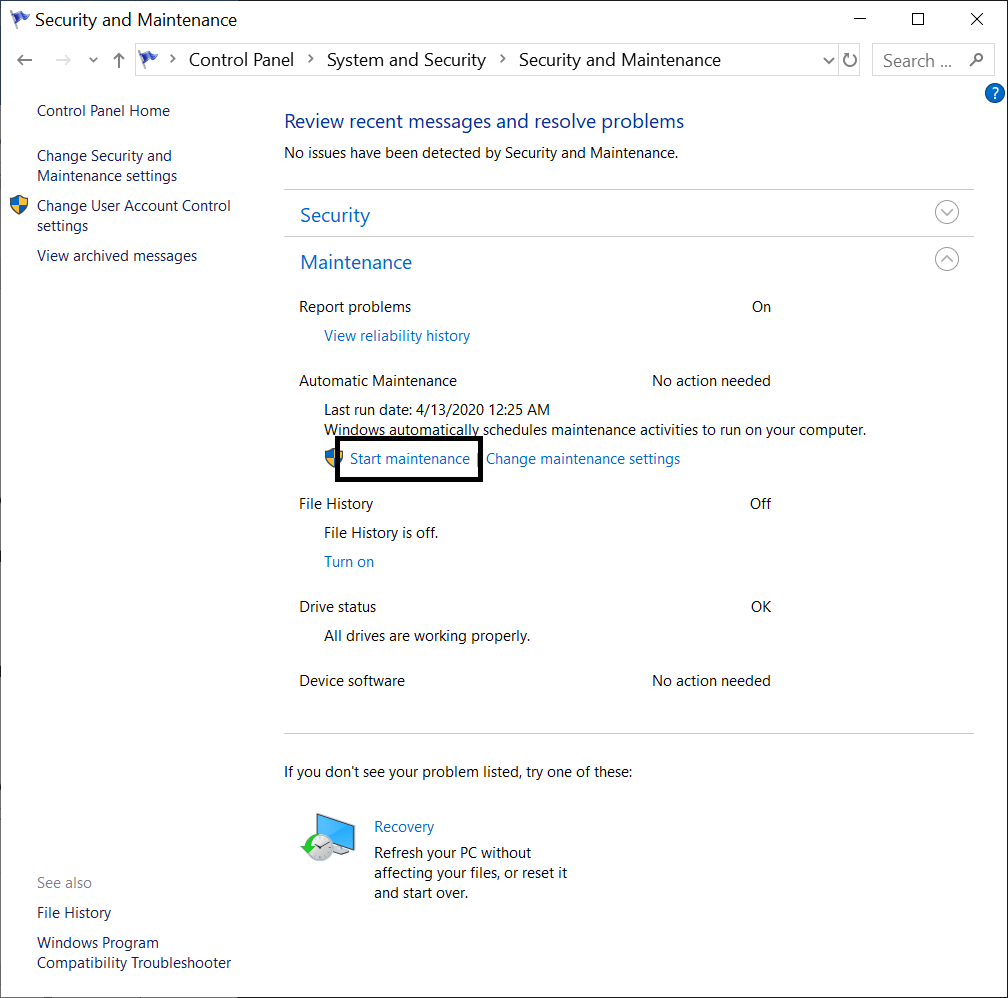Click the shield beside Change User Account Control settings
Viewport: 1008px width, 998px height.
pos(18,205)
